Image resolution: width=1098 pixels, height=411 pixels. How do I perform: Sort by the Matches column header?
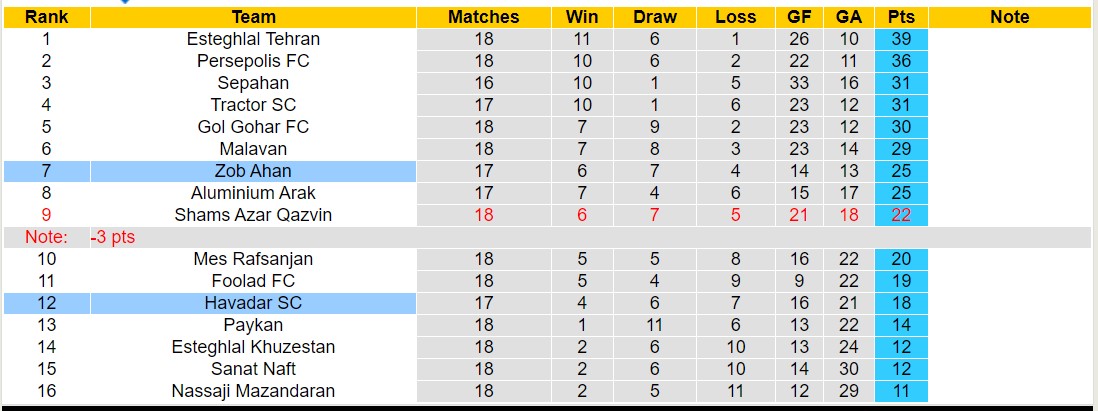(484, 17)
